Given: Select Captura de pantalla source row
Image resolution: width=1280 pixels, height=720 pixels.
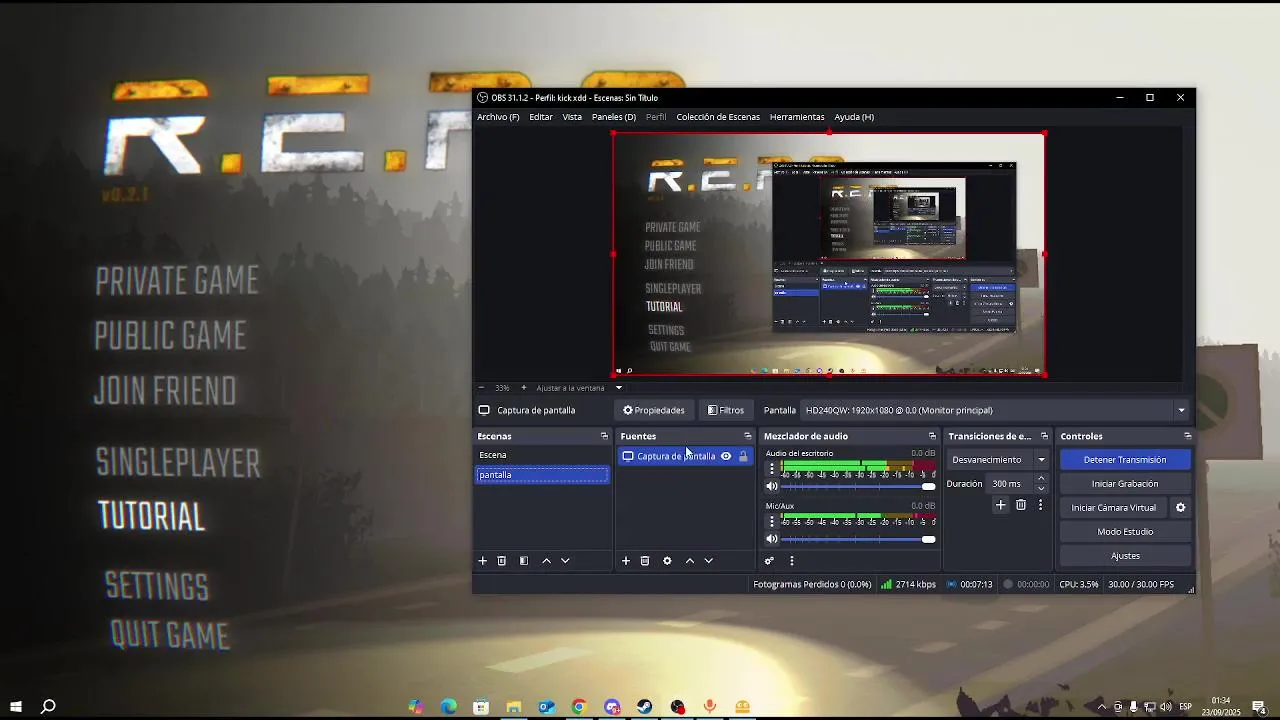Looking at the screenshot, I should 684,456.
